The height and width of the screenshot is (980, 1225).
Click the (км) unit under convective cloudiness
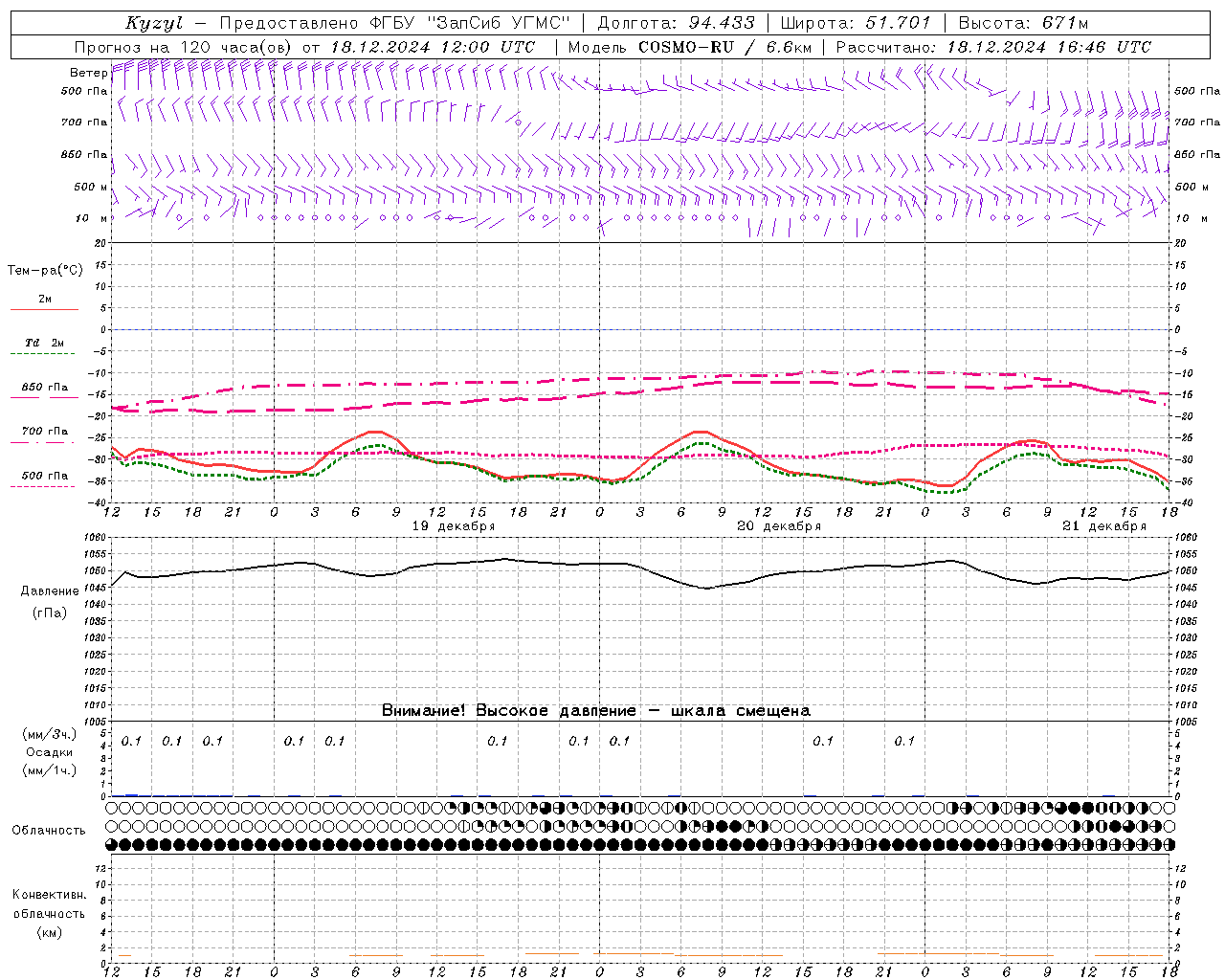[x=49, y=932]
